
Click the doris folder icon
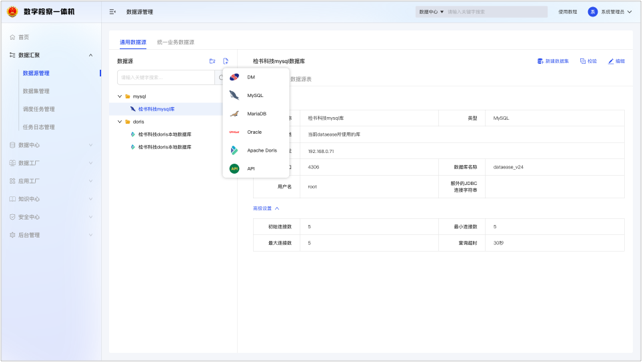[x=128, y=122]
